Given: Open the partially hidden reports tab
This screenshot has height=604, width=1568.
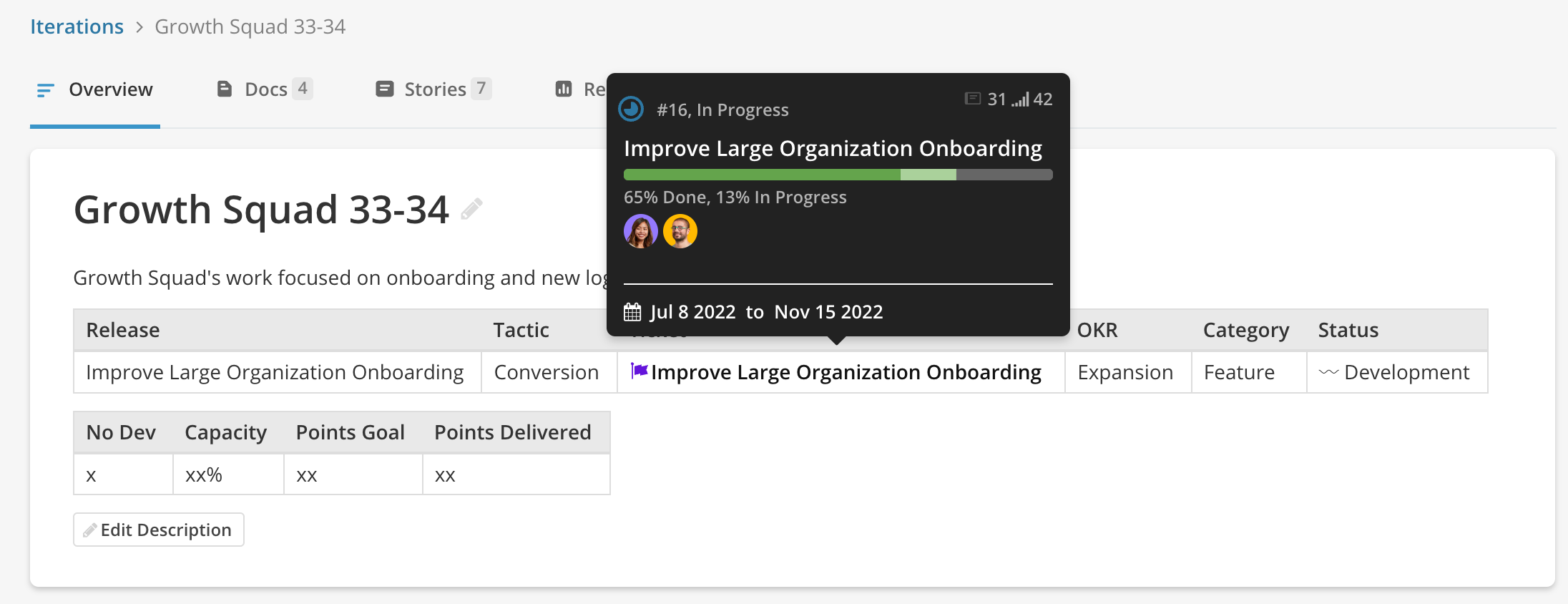Looking at the screenshot, I should coord(579,89).
